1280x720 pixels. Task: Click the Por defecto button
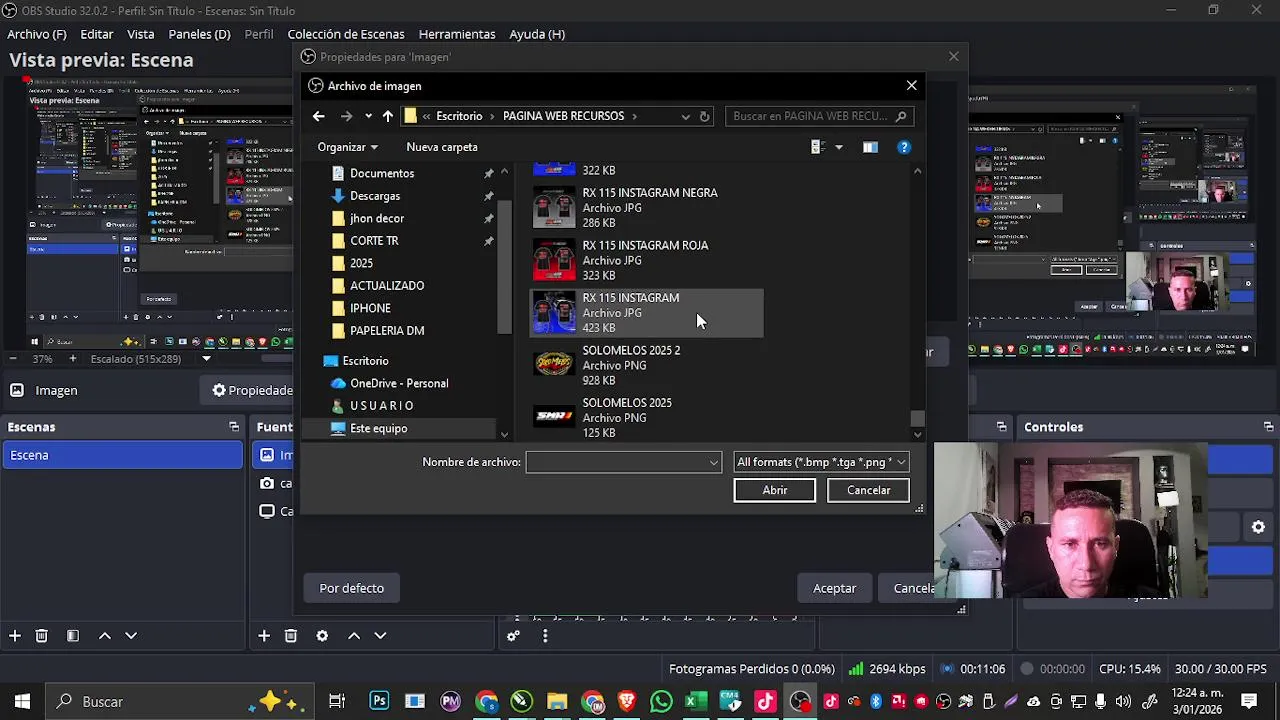pyautogui.click(x=351, y=588)
